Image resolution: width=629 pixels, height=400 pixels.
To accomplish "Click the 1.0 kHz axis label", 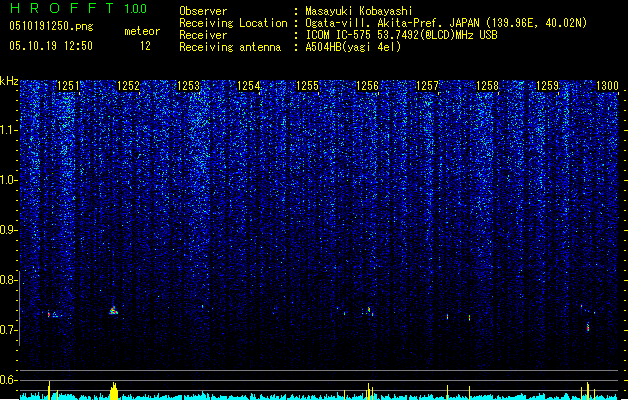I will tap(8, 180).
